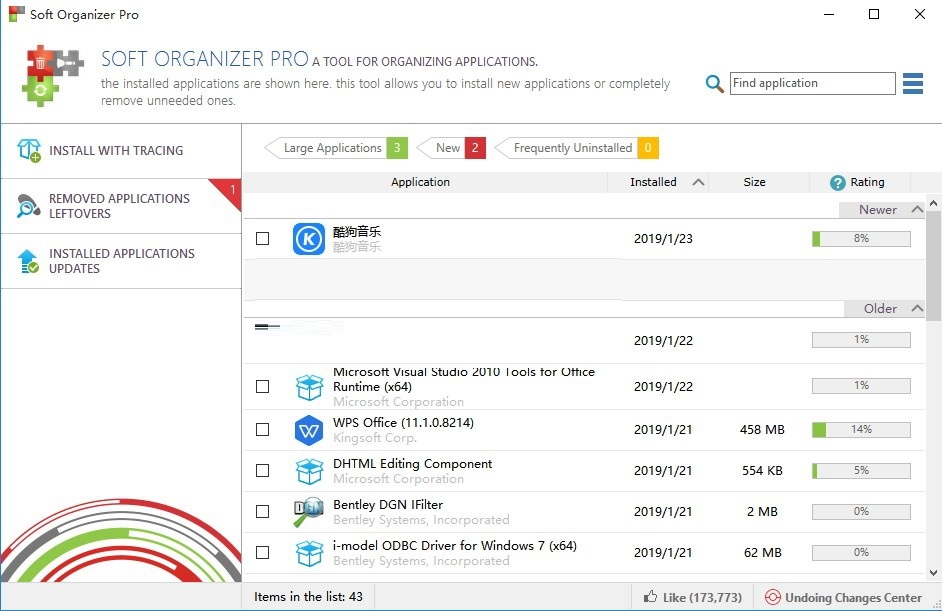
Task: Click the list scrollbar down arrow
Action: pyautogui.click(x=933, y=573)
